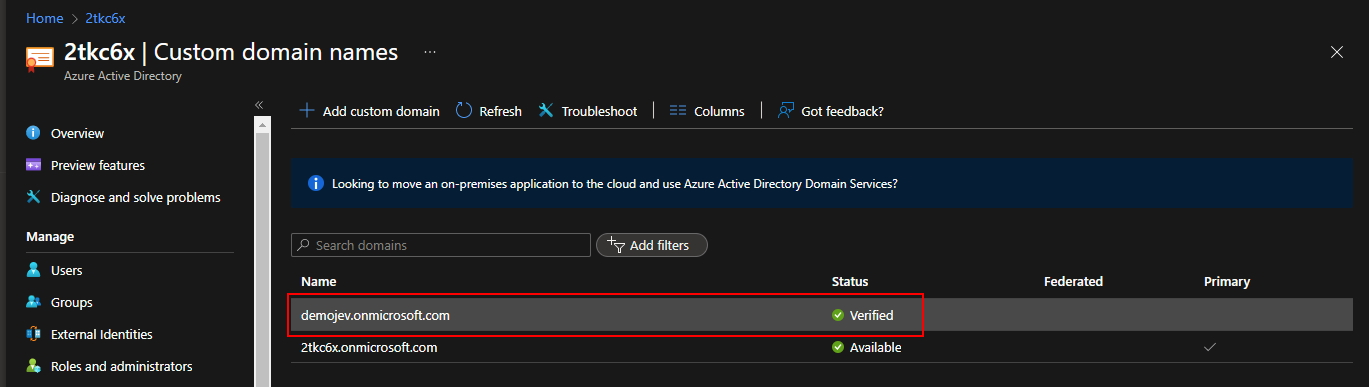The image size is (1369, 387).
Task: Click the Columns list icon
Action: click(678, 111)
